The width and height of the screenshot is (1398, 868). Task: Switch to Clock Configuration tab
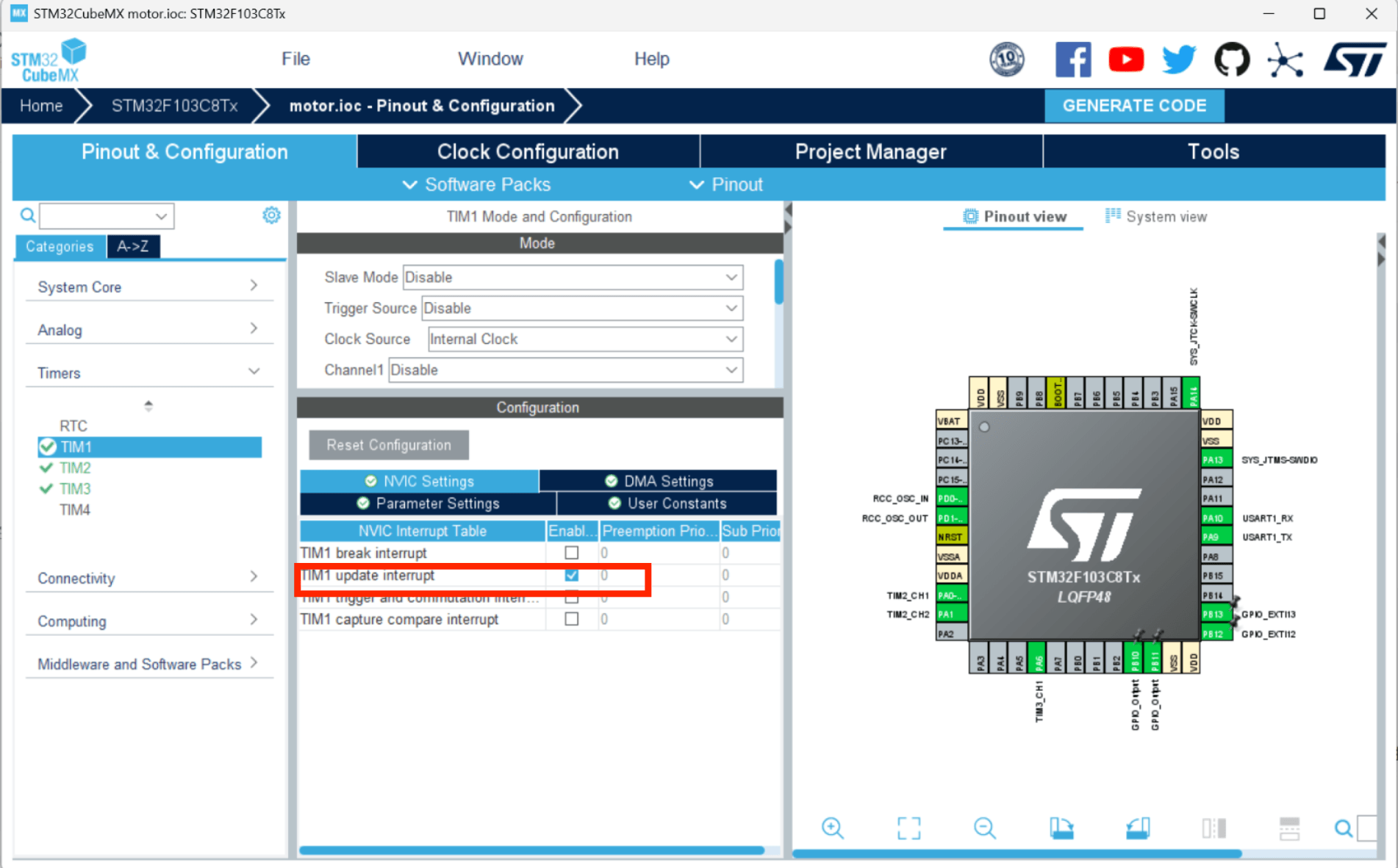tap(528, 151)
